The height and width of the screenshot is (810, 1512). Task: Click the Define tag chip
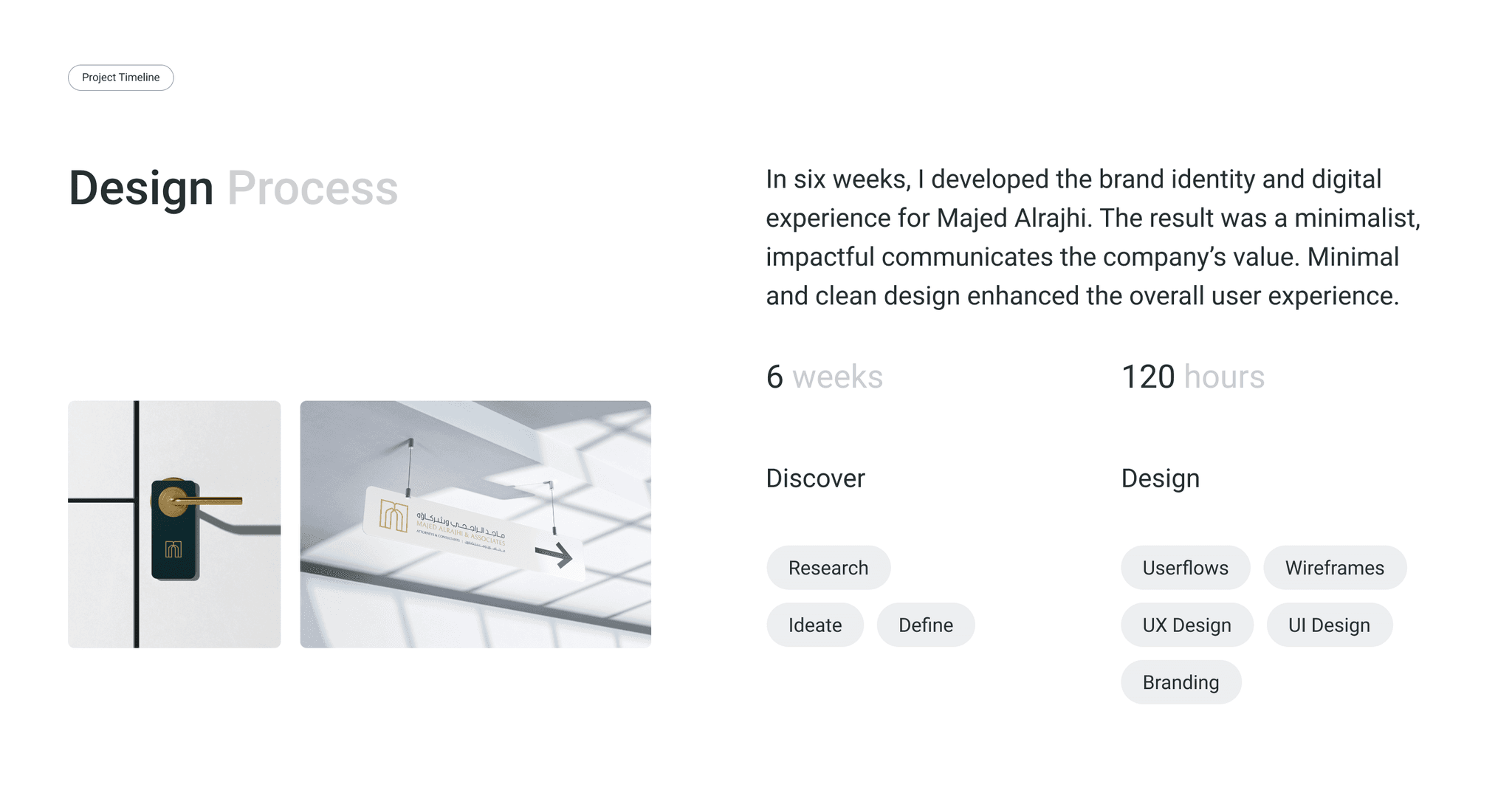click(x=925, y=625)
